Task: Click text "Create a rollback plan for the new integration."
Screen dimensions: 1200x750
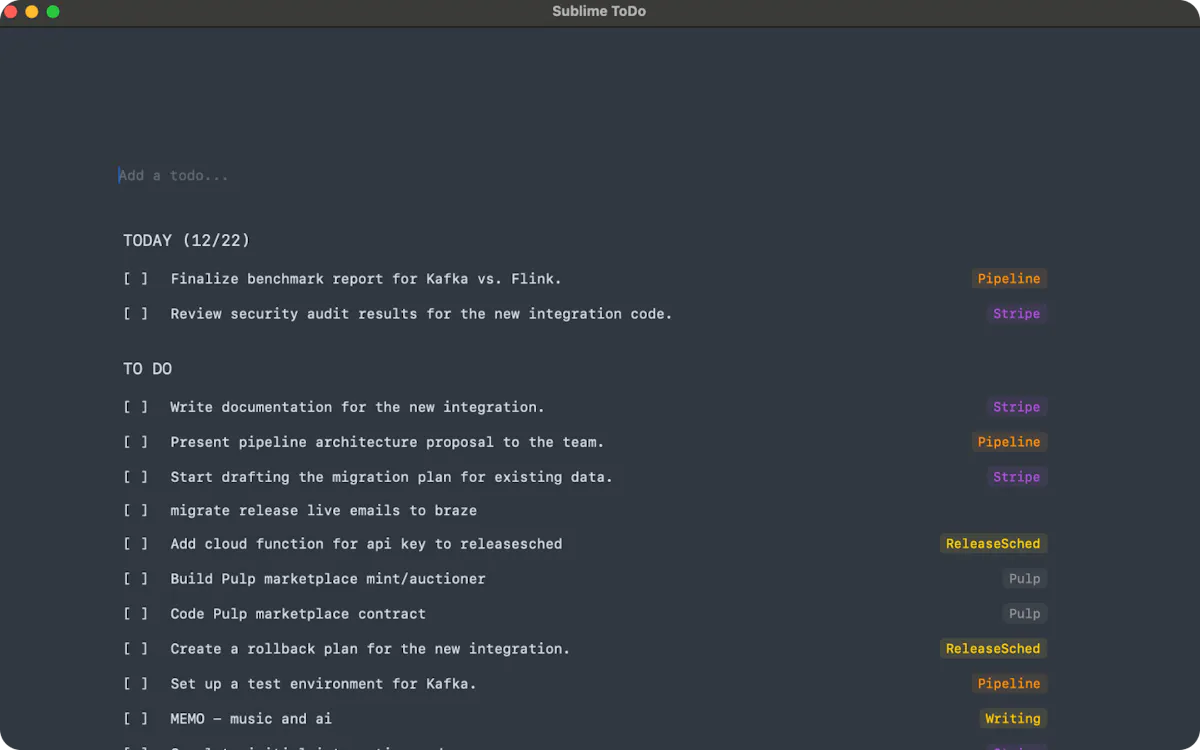Action: coord(370,649)
